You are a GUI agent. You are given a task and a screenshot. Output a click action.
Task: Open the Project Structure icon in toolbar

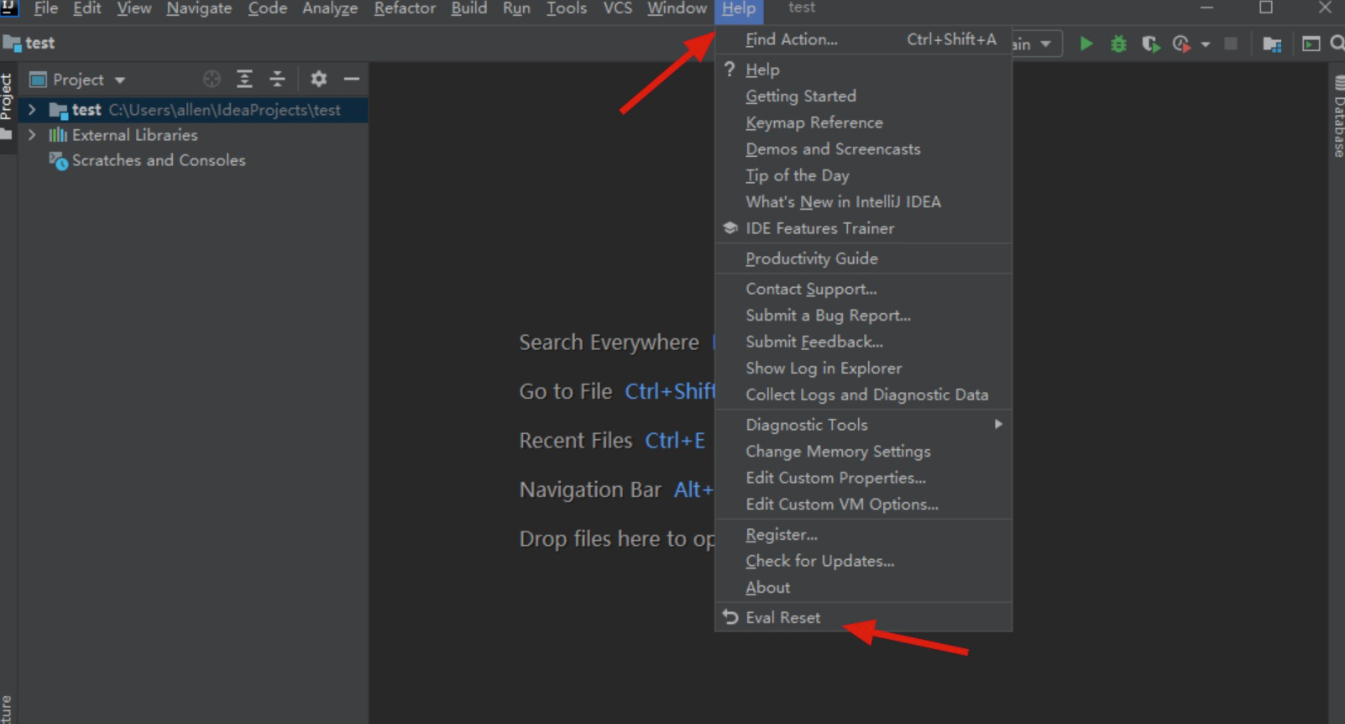[x=1272, y=44]
